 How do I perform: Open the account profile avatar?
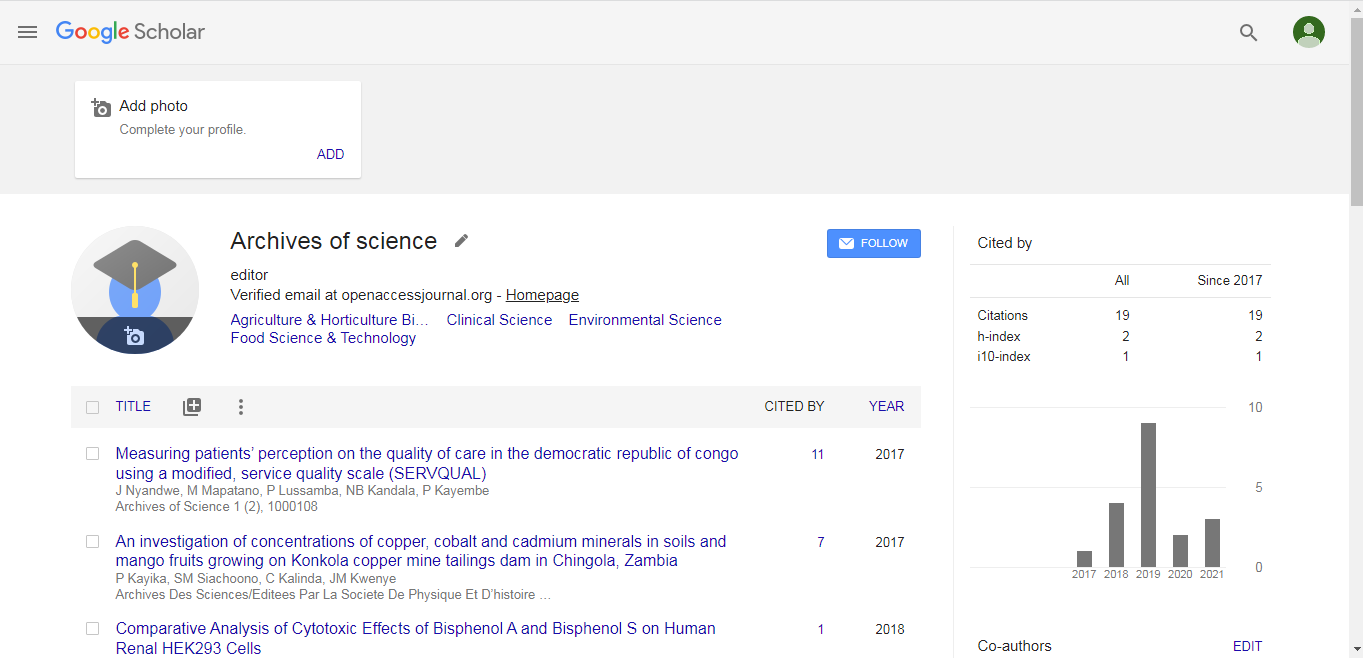(x=1308, y=32)
